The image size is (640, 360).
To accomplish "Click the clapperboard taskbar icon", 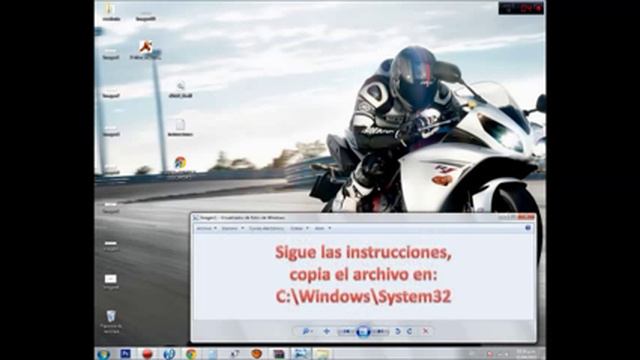I will [x=278, y=354].
